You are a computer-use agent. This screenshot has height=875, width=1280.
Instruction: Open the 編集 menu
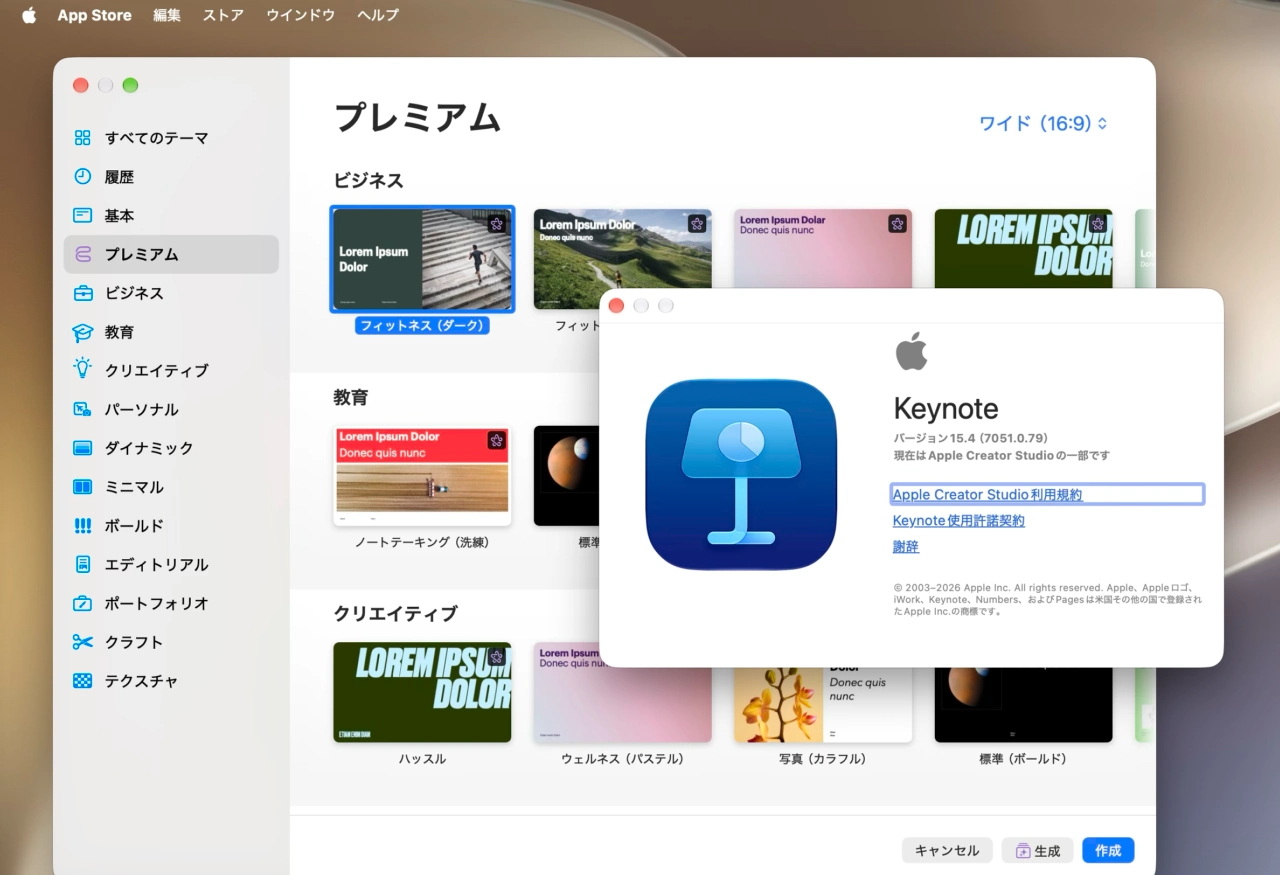click(167, 15)
